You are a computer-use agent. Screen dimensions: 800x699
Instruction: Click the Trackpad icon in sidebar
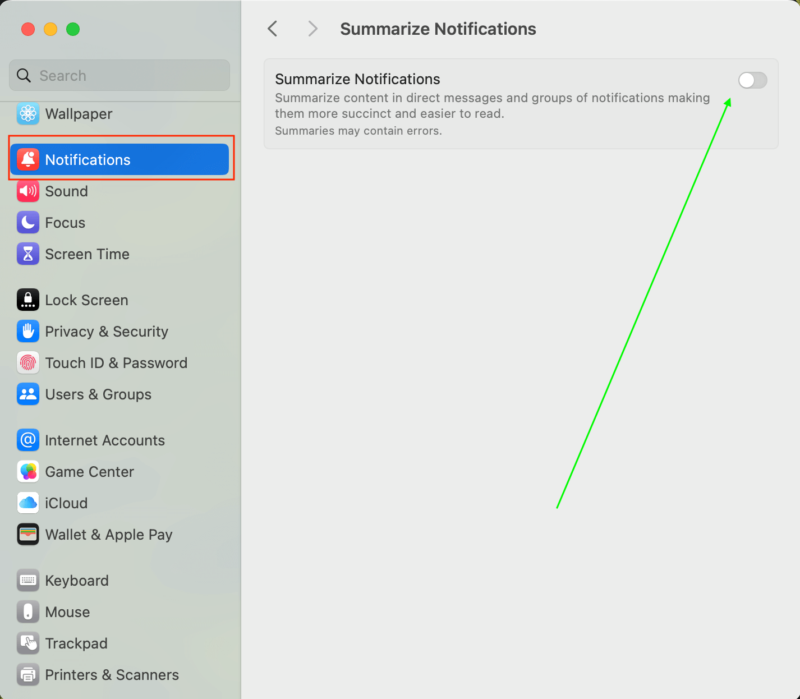28,643
